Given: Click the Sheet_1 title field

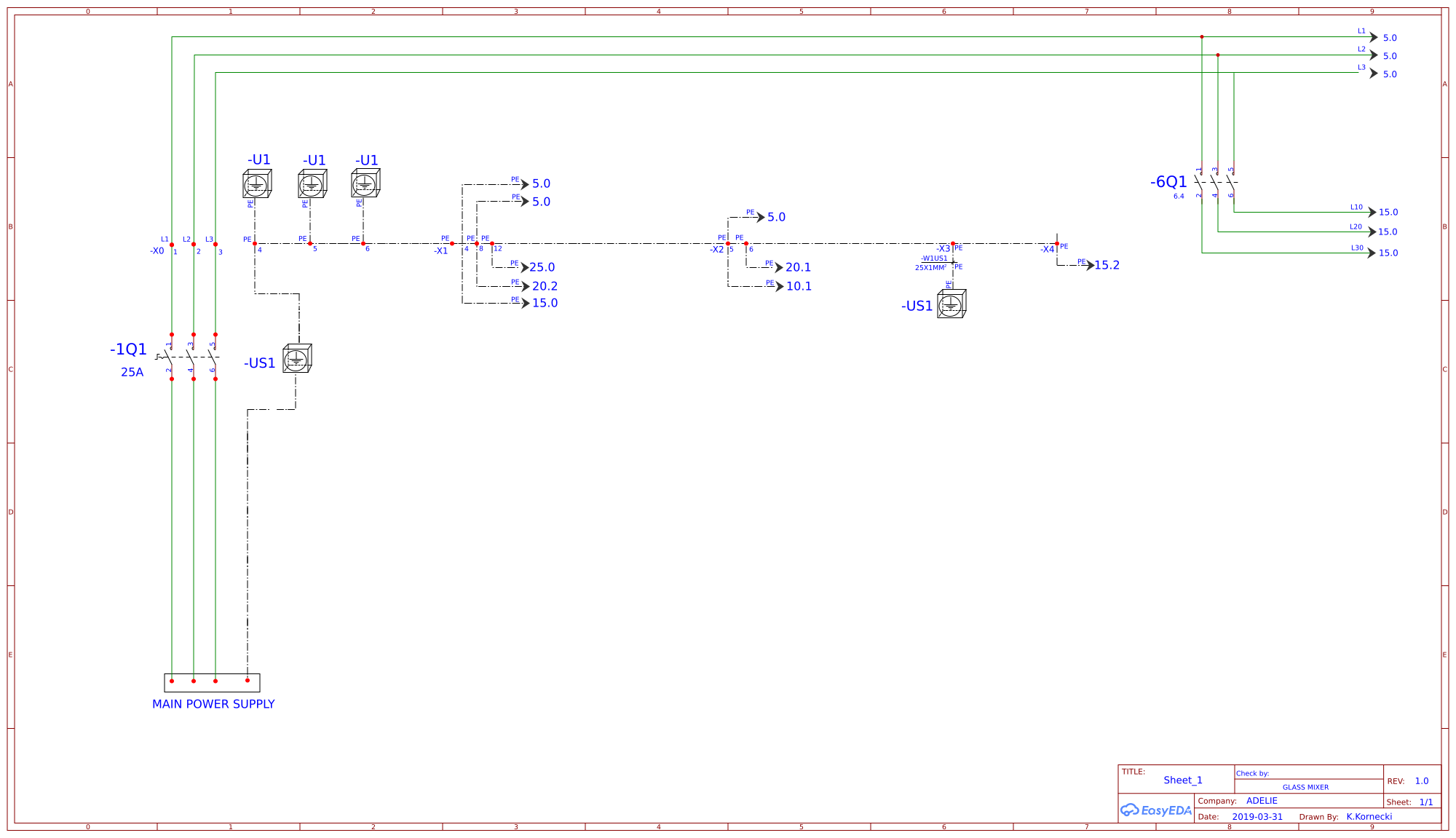Looking at the screenshot, I should pyautogui.click(x=1183, y=780).
